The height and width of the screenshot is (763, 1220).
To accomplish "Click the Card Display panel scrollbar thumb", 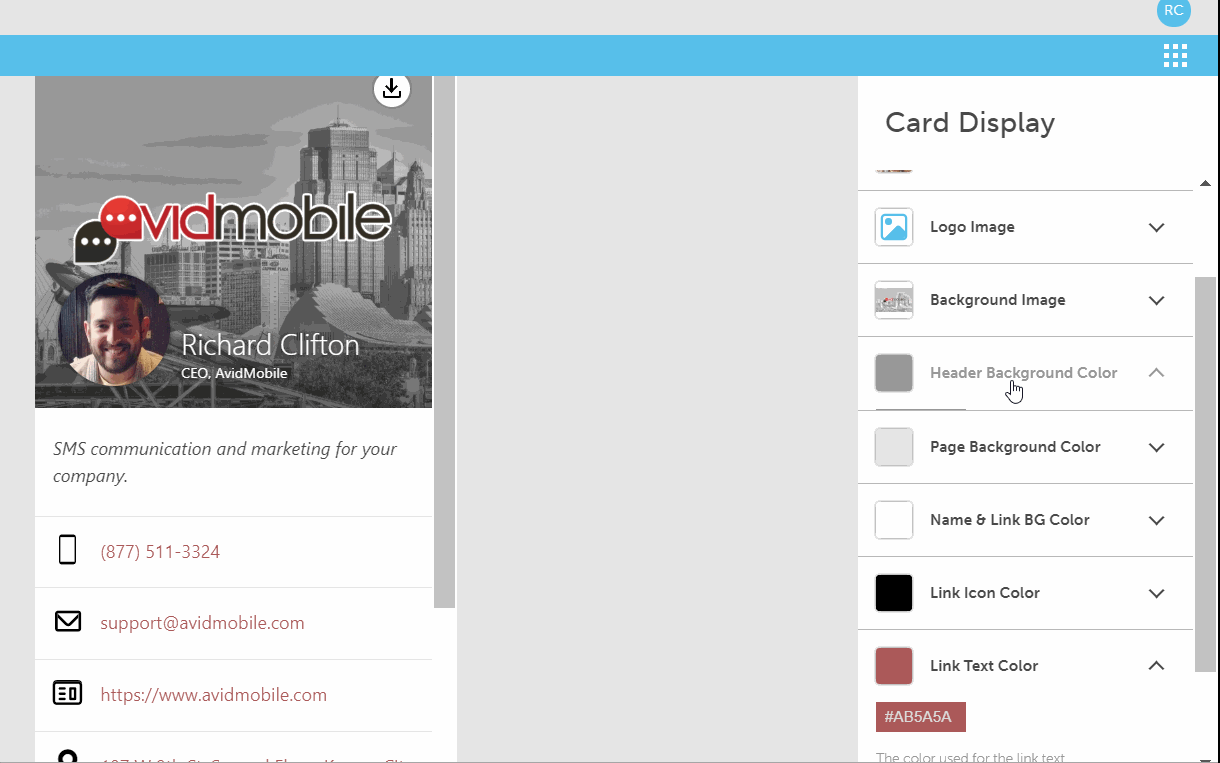I will (x=1206, y=475).
